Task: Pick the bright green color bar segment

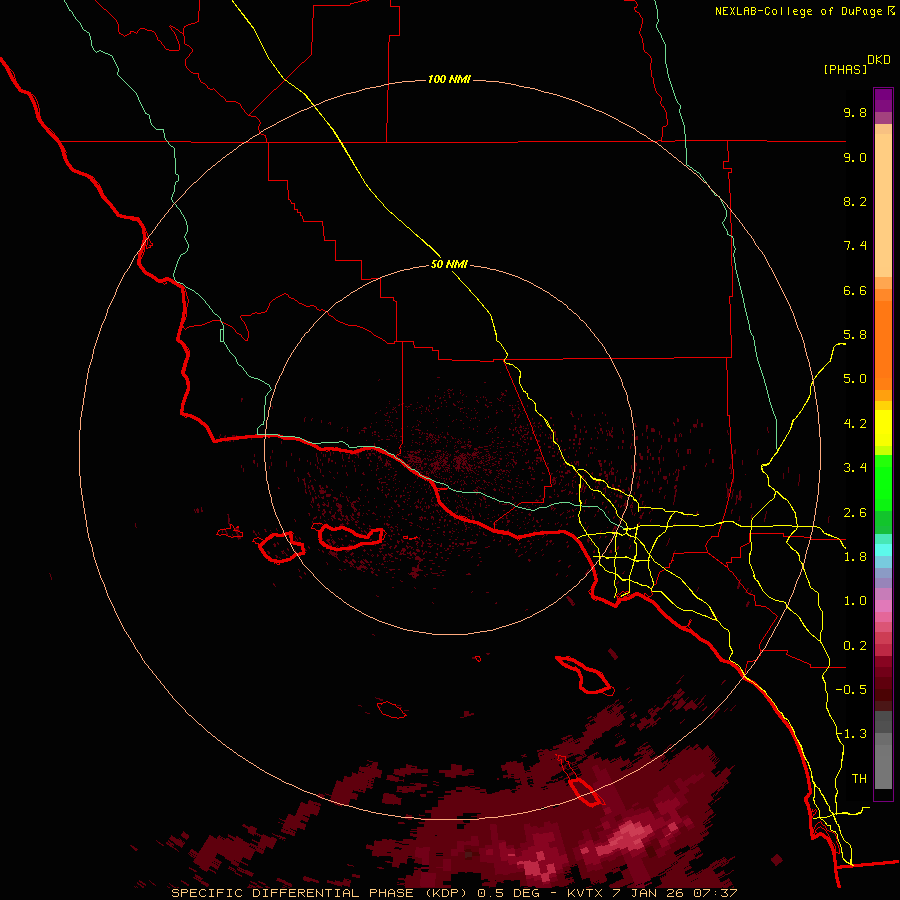Action: click(883, 482)
